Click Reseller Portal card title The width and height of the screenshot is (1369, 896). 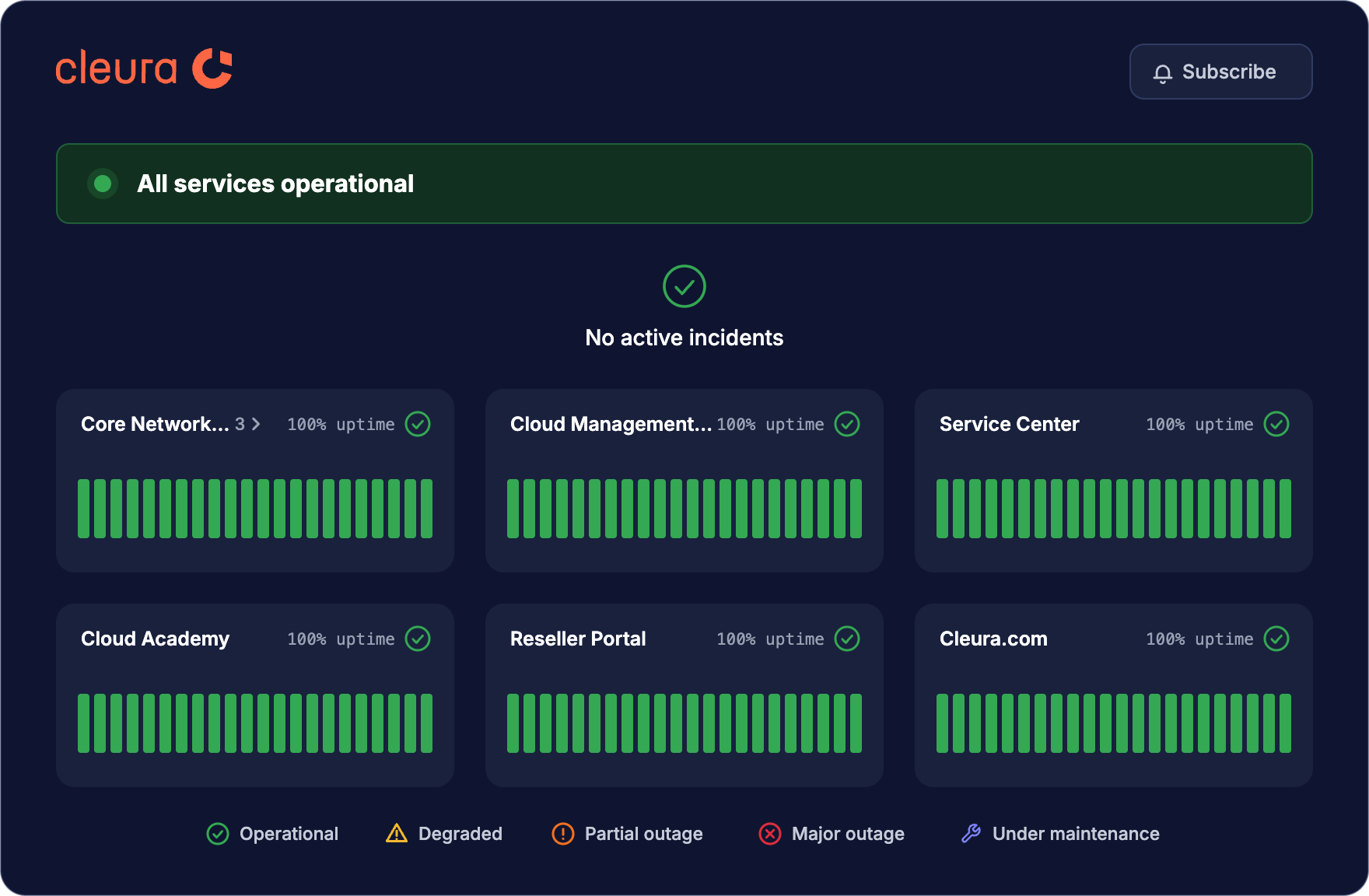click(578, 639)
